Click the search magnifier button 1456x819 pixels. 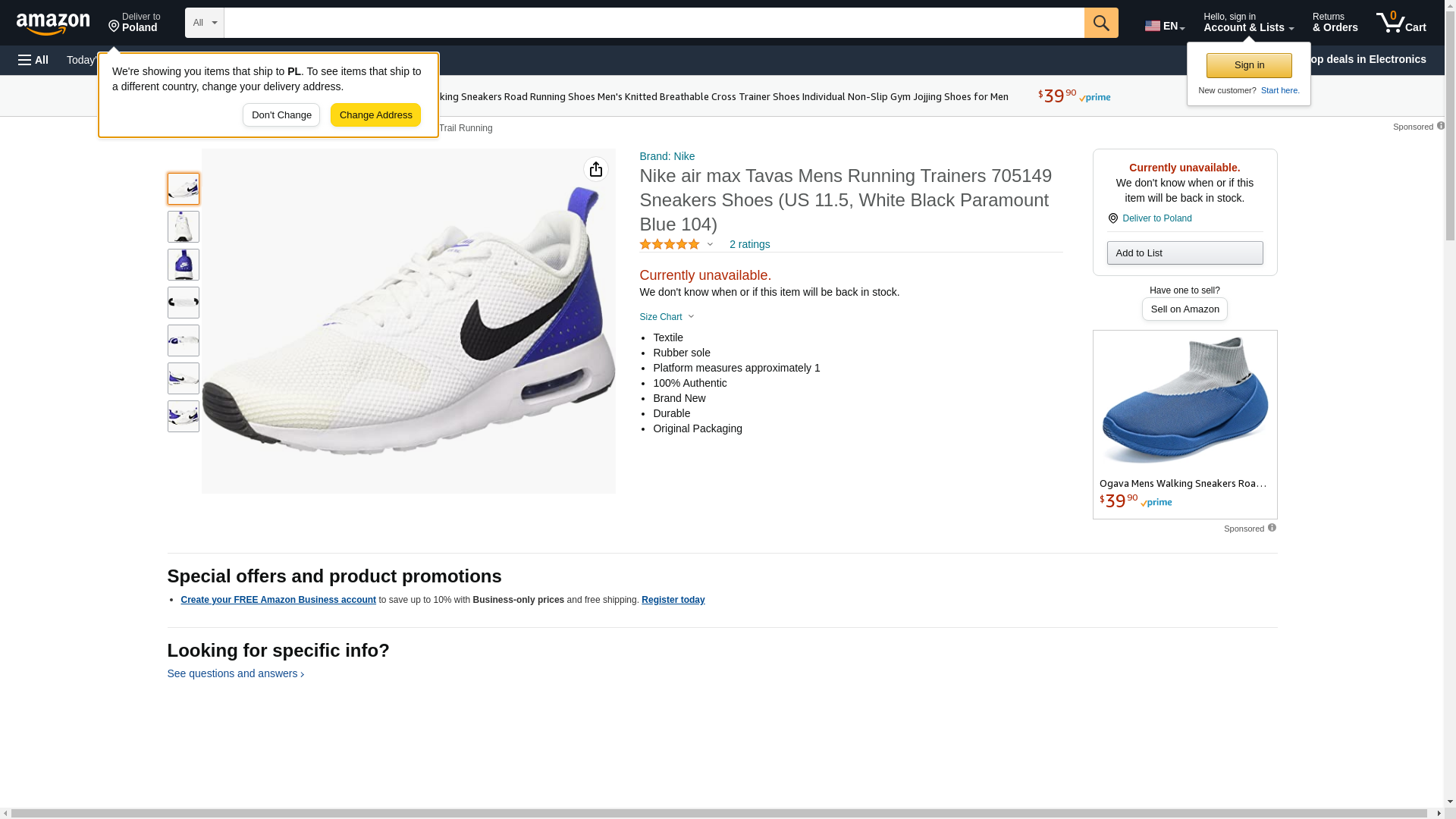(1101, 23)
